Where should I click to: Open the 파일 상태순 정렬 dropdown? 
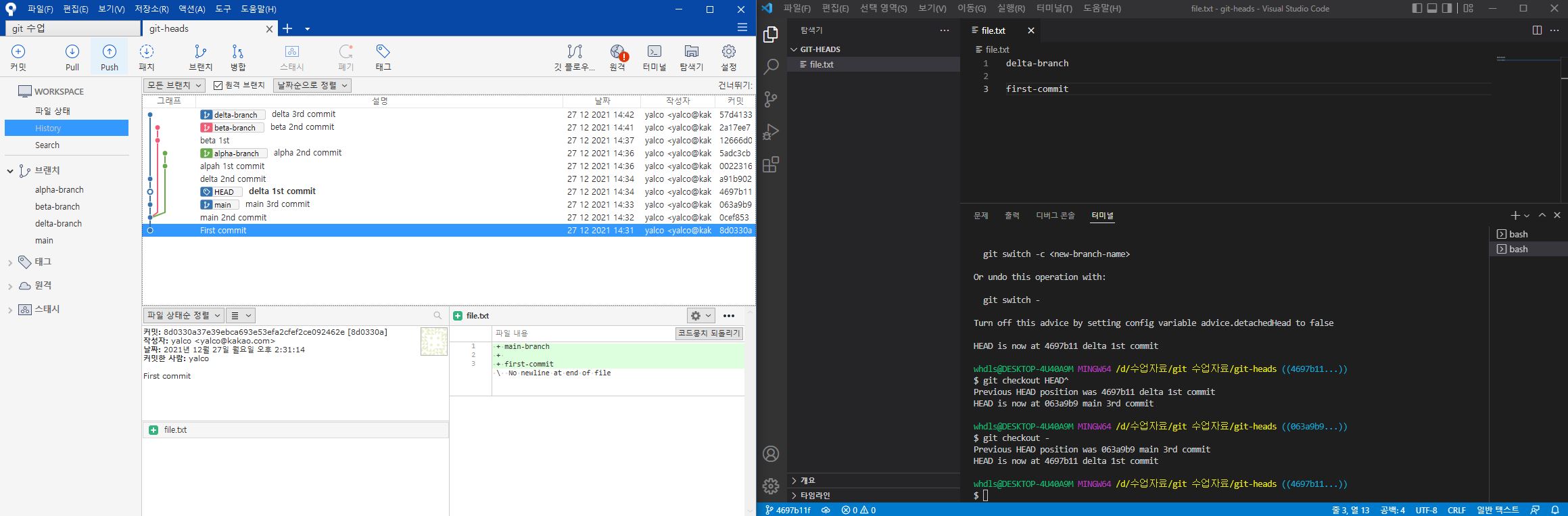coord(183,315)
